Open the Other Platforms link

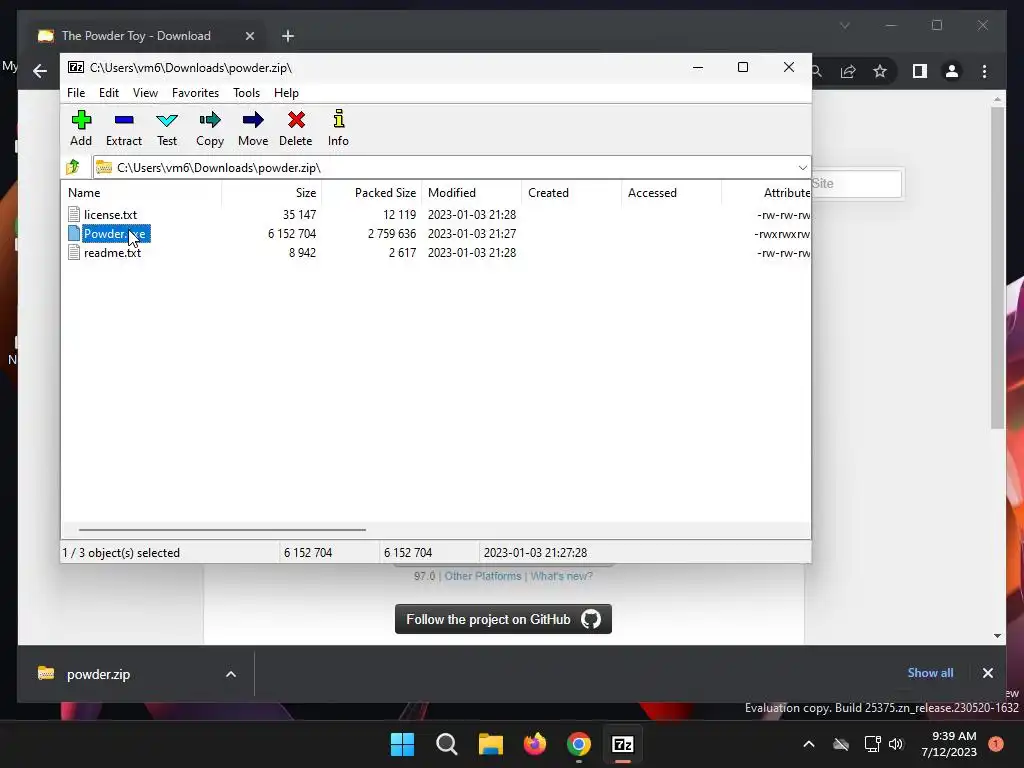[483, 576]
